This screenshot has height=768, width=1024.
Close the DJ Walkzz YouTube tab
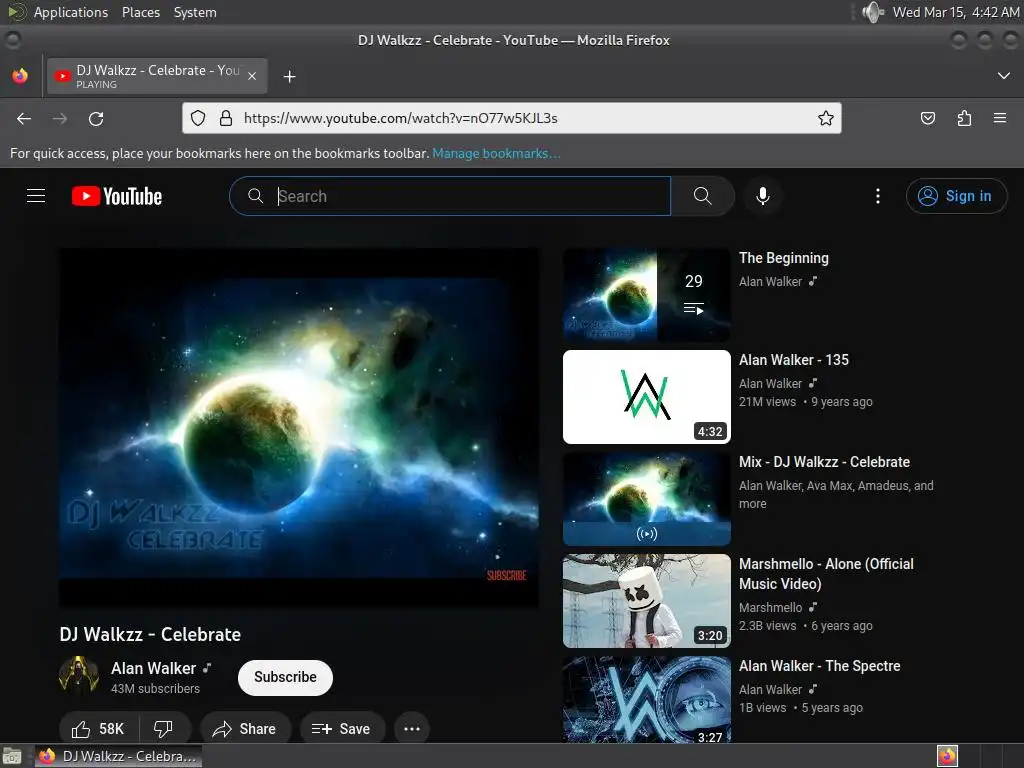click(x=252, y=76)
